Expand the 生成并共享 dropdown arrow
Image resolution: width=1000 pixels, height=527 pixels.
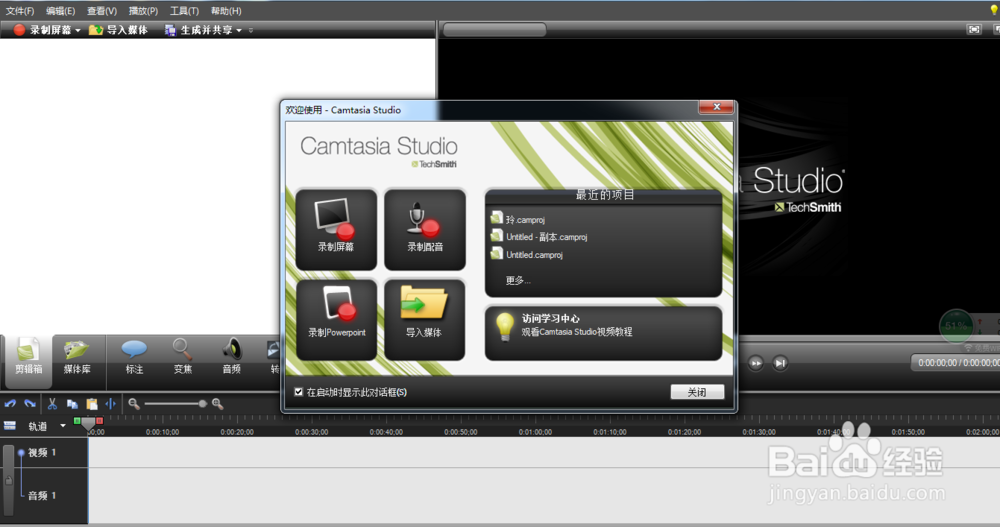[239, 30]
